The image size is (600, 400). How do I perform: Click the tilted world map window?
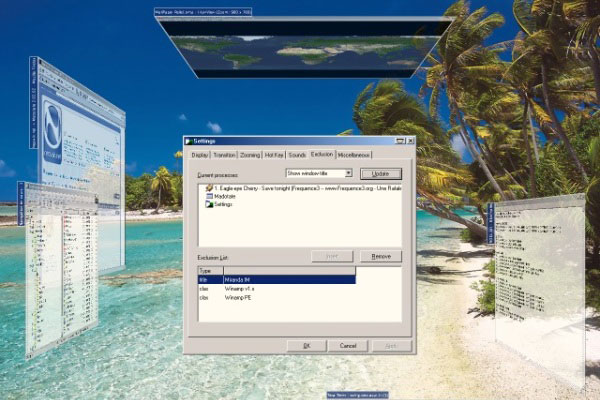coord(290,47)
